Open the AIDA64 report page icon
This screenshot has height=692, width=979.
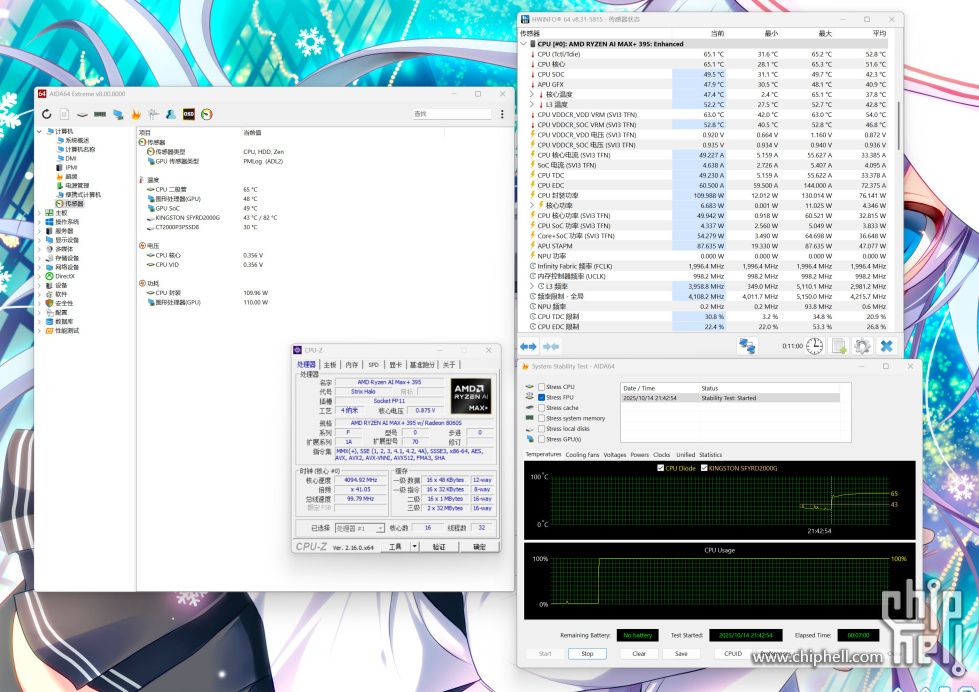click(64, 115)
